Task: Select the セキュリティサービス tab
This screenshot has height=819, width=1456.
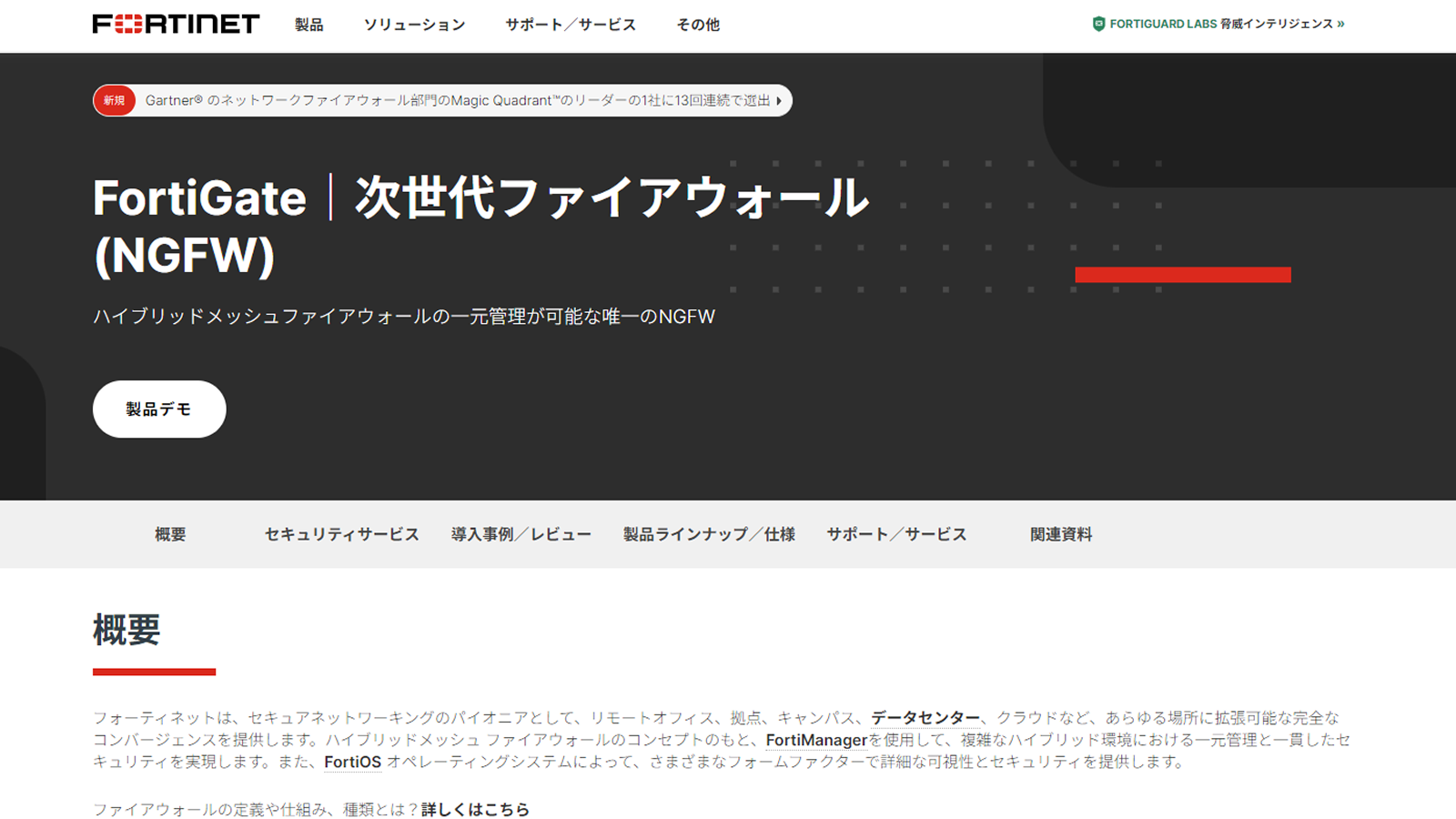Action: (341, 534)
